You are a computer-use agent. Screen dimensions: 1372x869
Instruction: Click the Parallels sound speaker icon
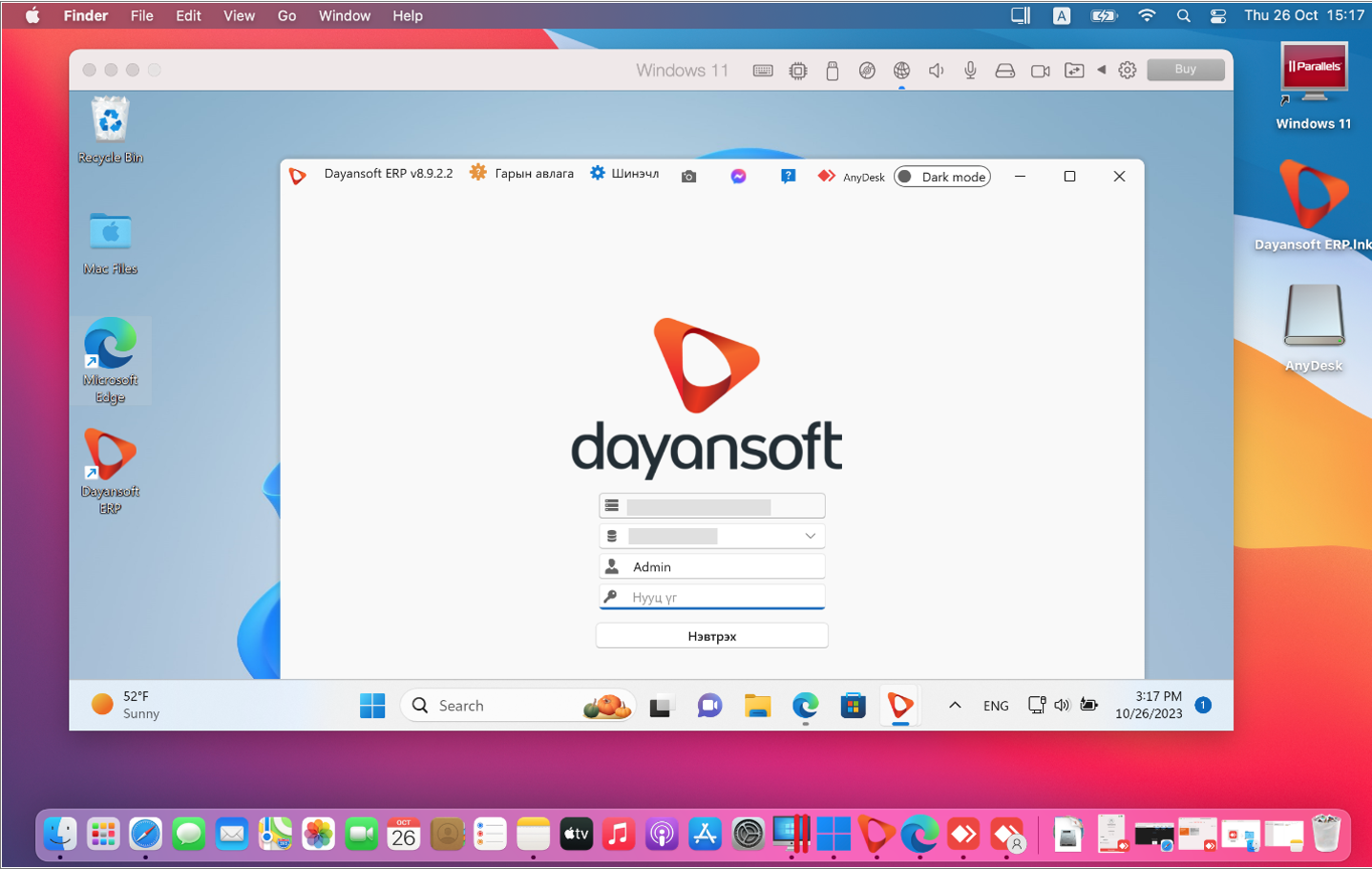[x=937, y=71]
